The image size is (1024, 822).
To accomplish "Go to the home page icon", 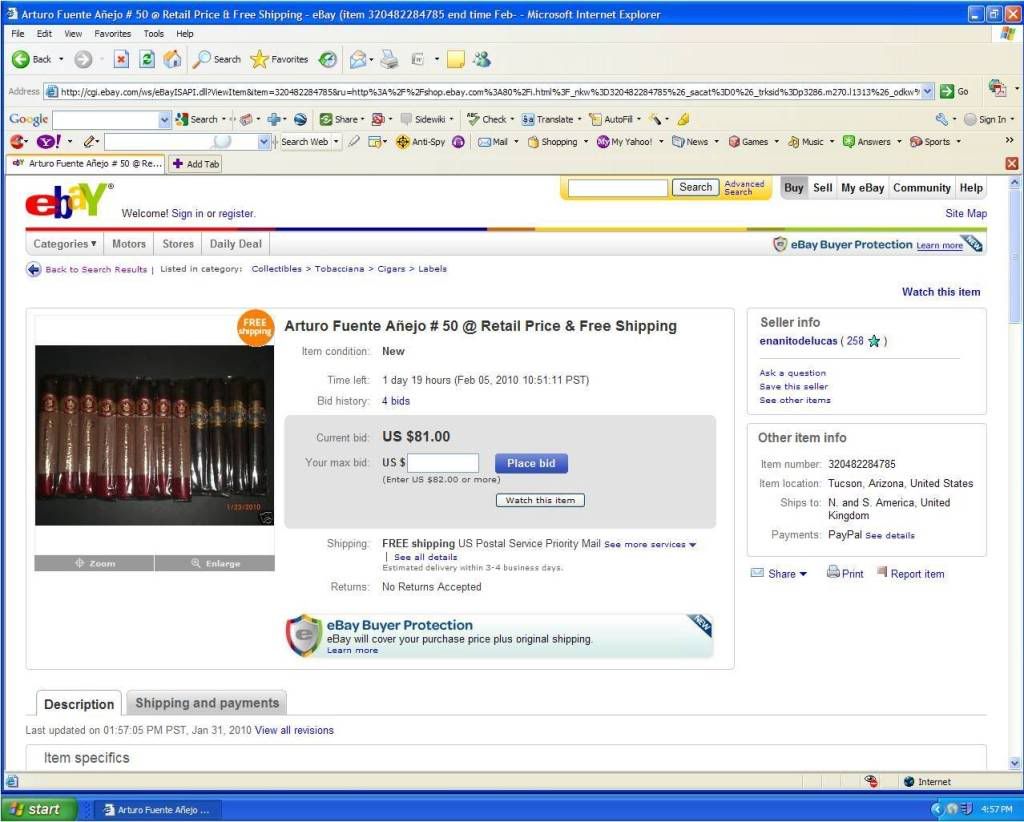I will click(x=172, y=59).
